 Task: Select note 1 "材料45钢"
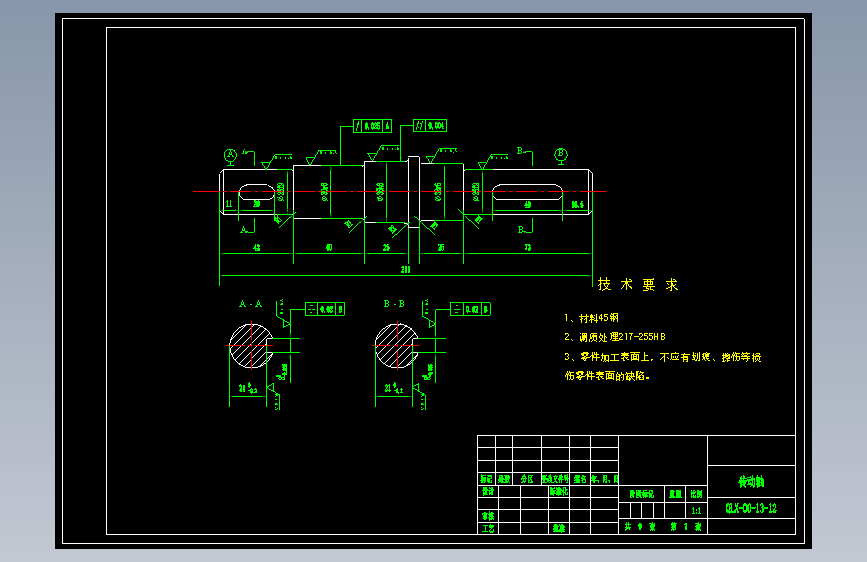tap(592, 318)
